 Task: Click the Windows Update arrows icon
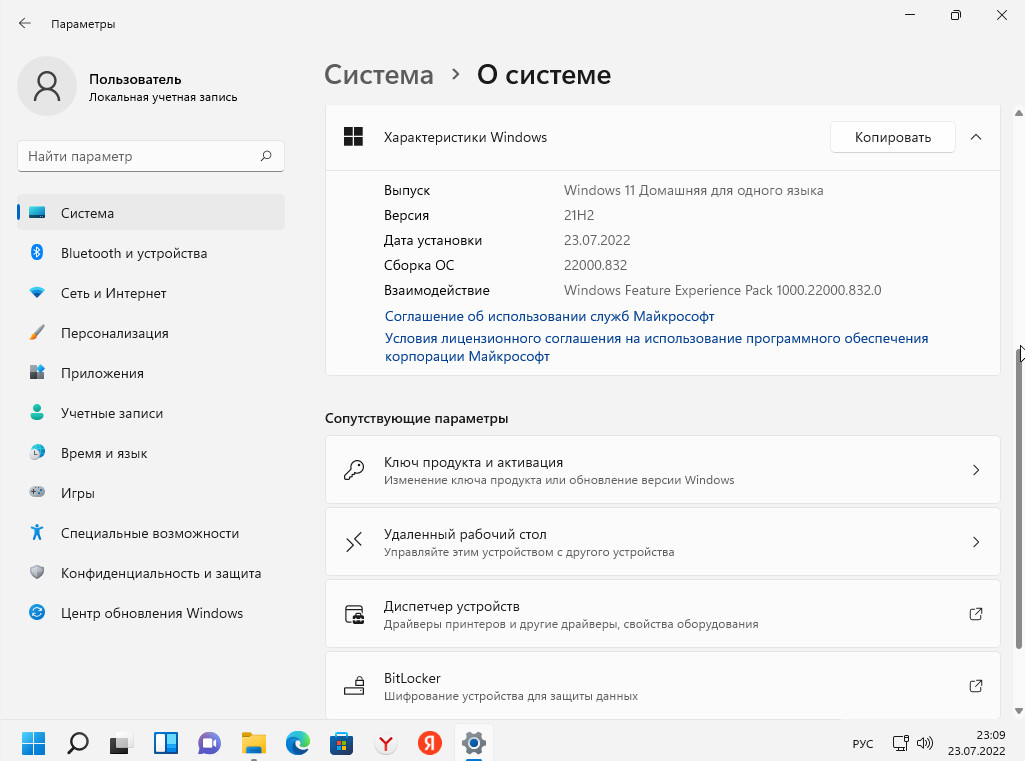[x=37, y=612]
